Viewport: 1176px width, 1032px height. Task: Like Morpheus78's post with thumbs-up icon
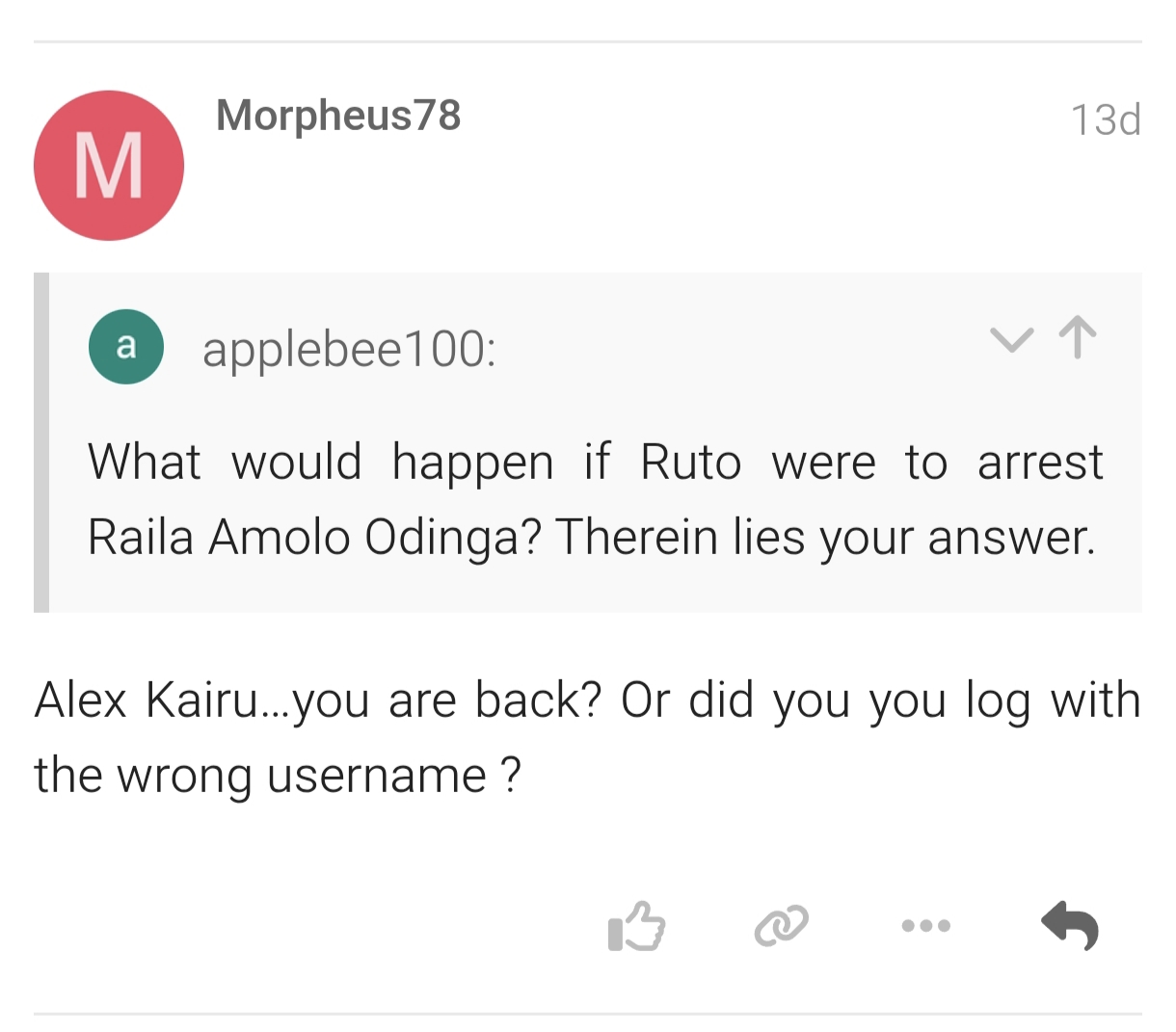coord(636,927)
